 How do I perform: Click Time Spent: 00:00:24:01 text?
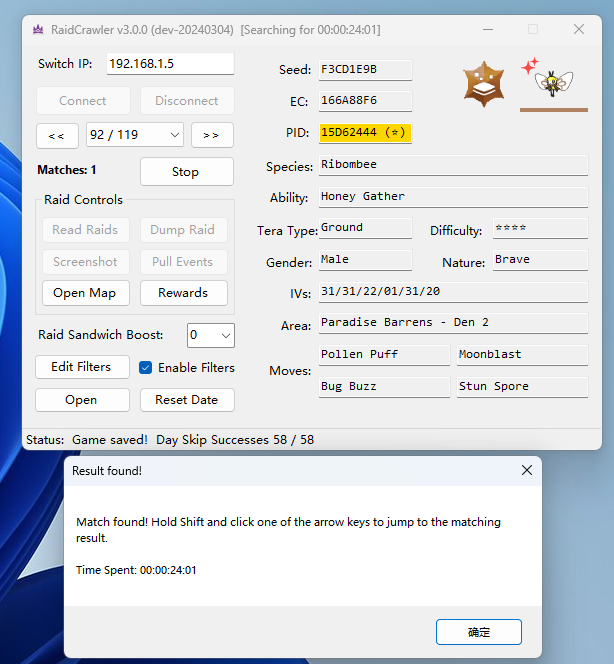136,570
